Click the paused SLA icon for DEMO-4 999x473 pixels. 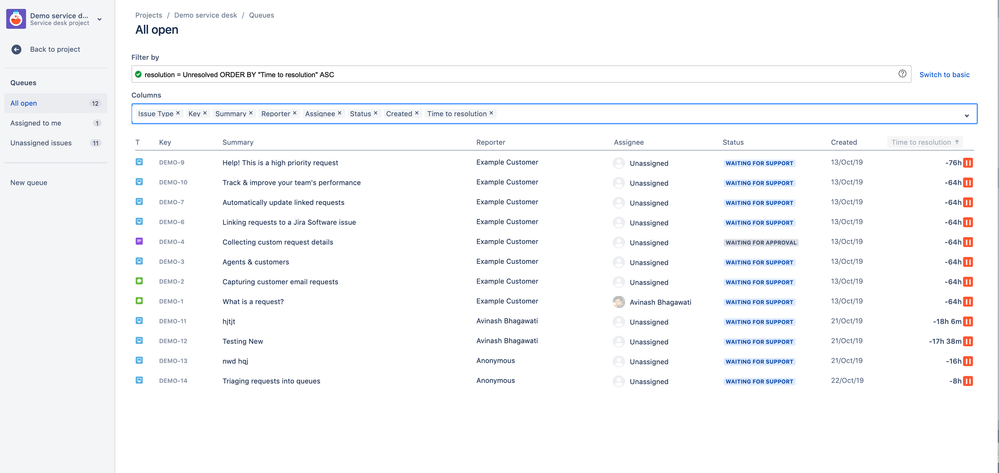(968, 242)
